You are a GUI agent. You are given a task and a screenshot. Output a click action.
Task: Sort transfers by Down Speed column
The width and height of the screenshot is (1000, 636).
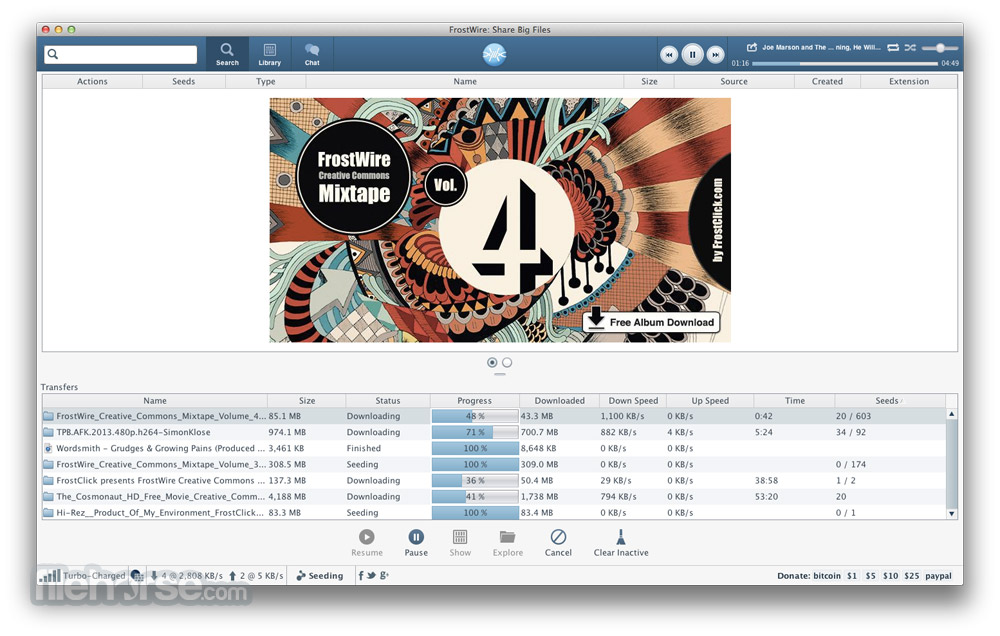pyautogui.click(x=633, y=401)
